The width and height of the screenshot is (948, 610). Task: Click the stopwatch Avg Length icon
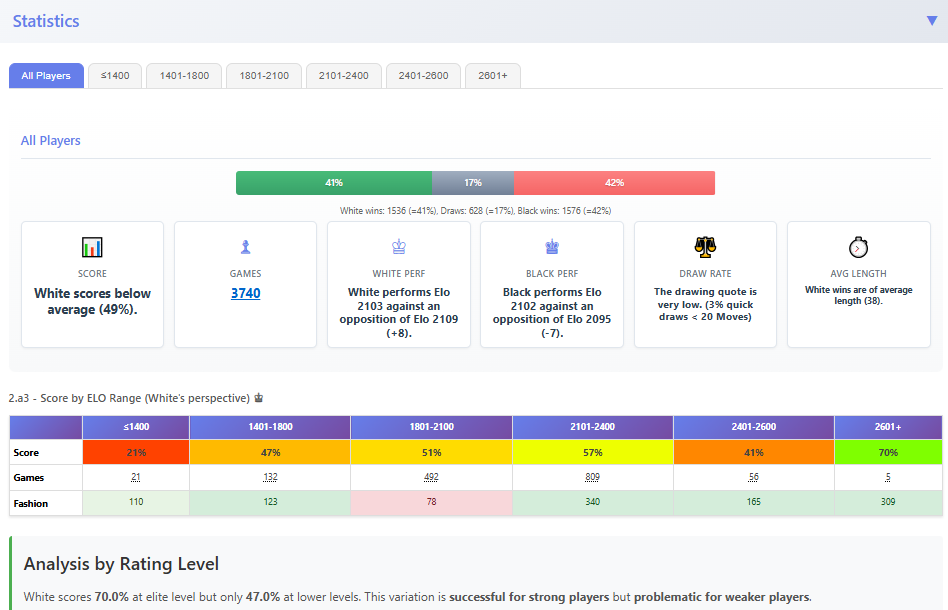point(858,247)
